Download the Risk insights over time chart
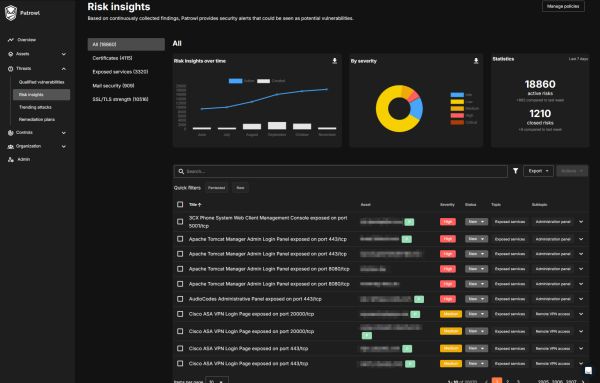The height and width of the screenshot is (383, 600). tap(334, 61)
